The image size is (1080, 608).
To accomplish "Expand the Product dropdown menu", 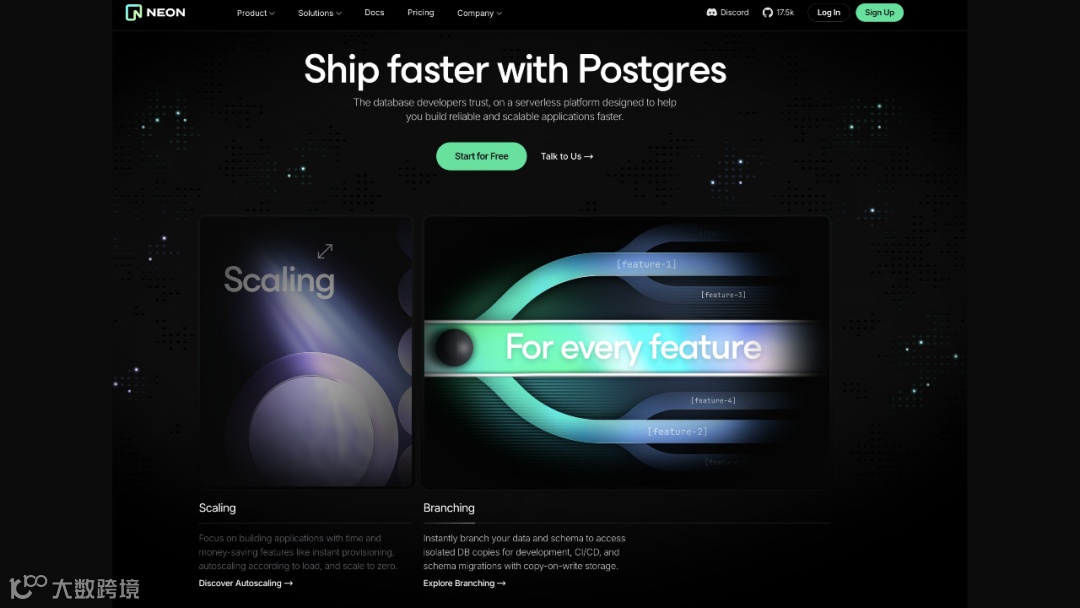I will coord(256,13).
